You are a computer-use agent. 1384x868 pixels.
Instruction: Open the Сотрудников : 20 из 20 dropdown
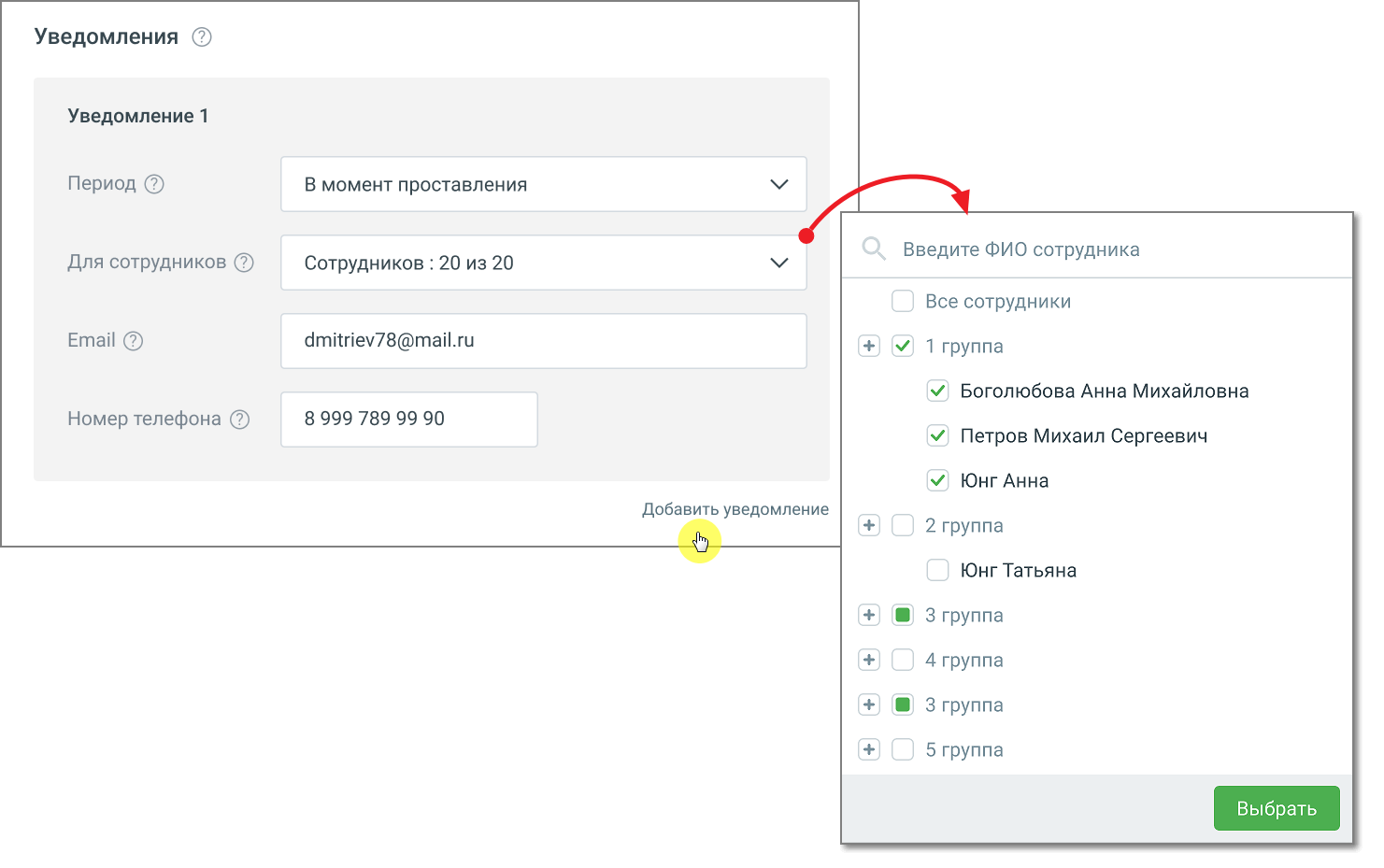544,263
